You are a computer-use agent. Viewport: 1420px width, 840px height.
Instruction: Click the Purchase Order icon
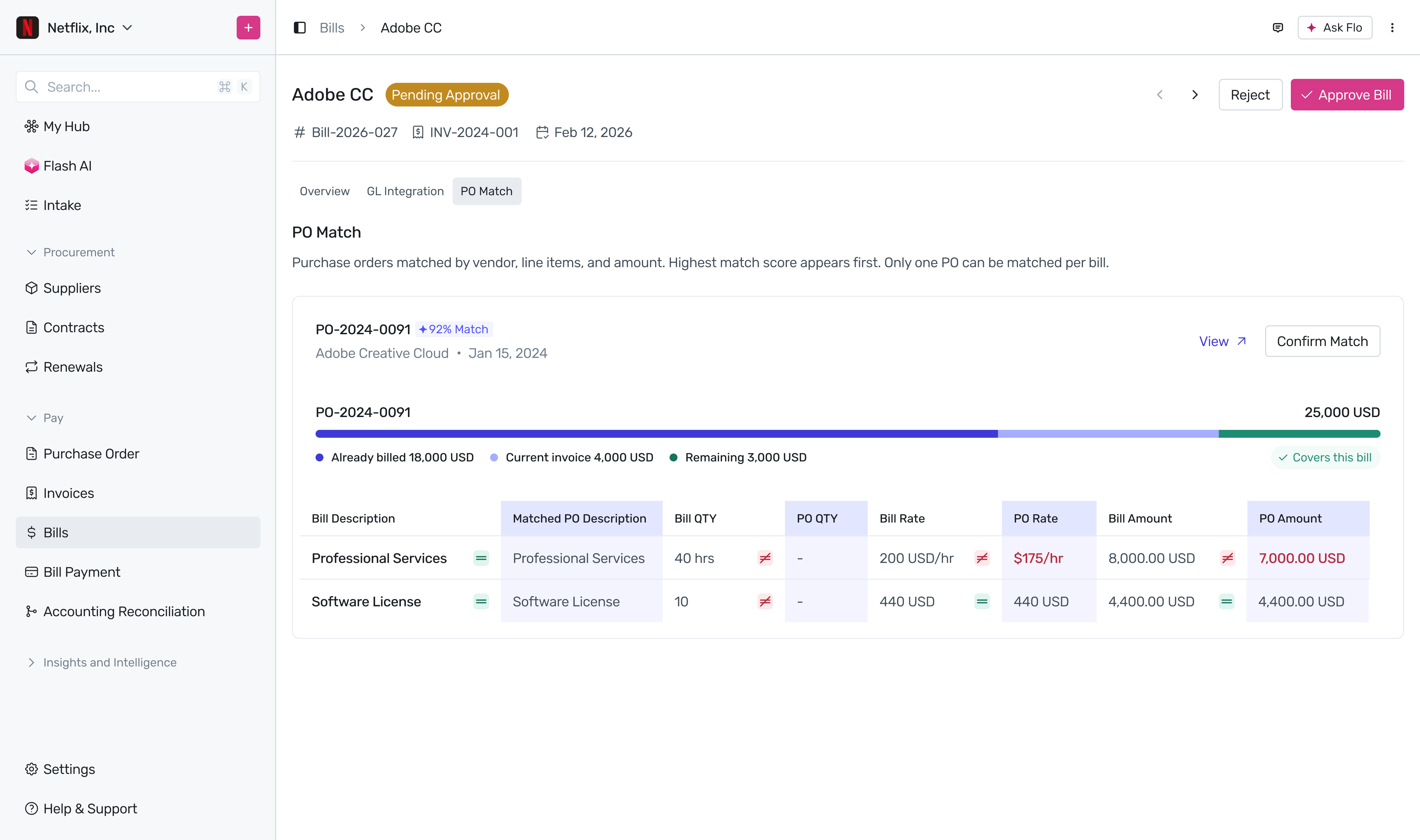(x=31, y=454)
